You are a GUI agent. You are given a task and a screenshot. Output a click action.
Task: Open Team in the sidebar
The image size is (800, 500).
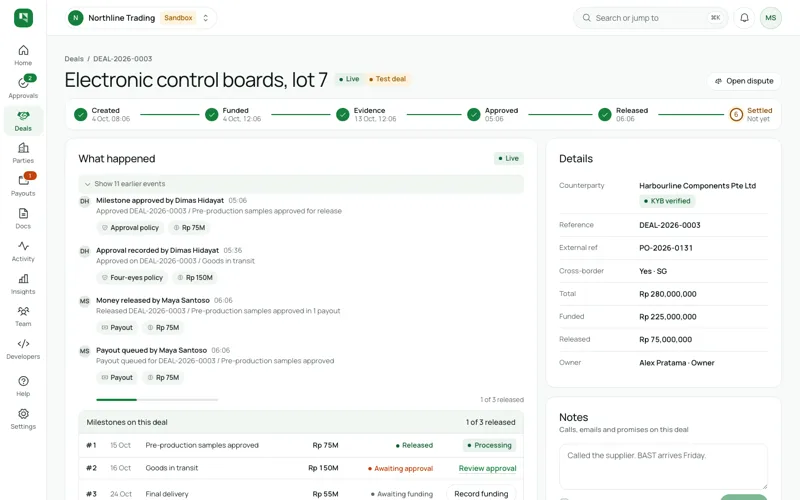coord(23,316)
